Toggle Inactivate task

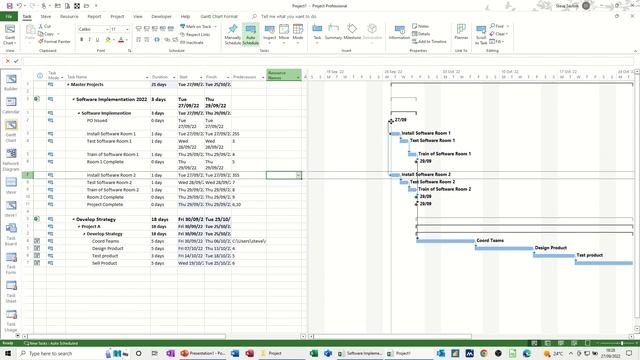click(192, 42)
